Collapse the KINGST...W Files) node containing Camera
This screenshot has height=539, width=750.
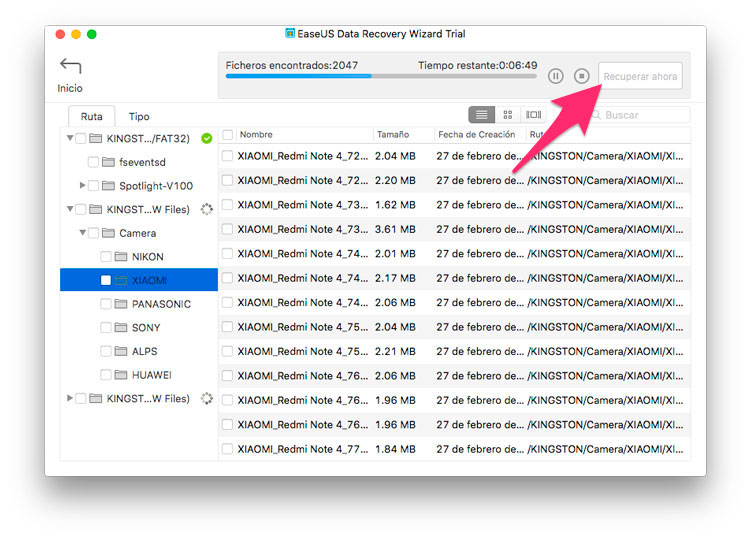point(70,209)
